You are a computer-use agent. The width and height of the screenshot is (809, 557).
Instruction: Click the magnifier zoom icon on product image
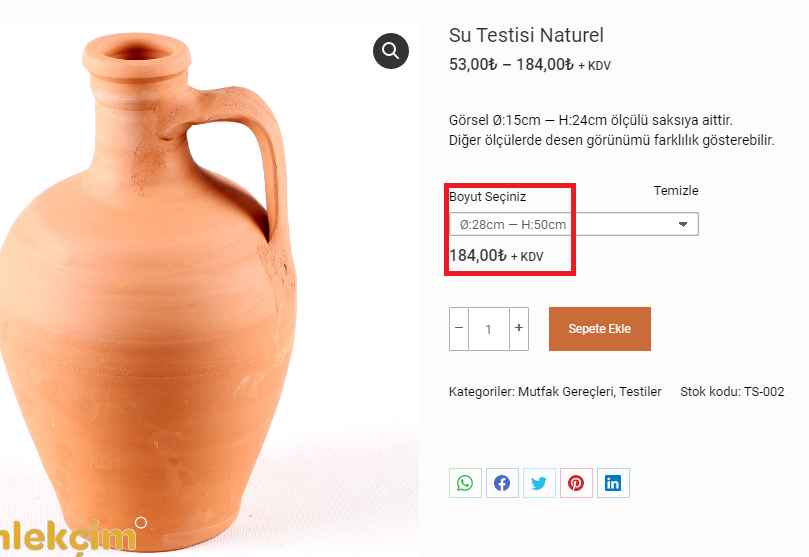pyautogui.click(x=391, y=49)
